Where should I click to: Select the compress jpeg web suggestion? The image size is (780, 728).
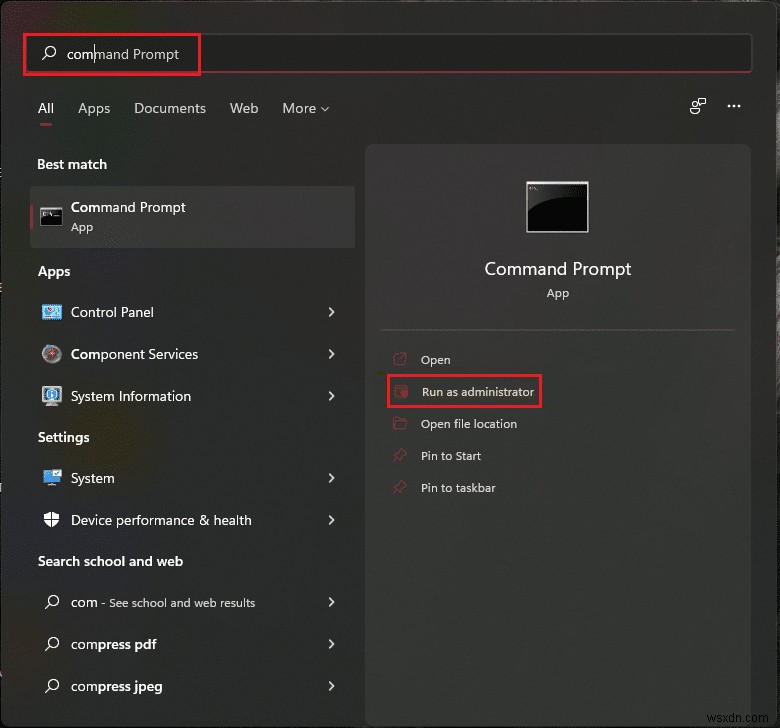coord(117,686)
